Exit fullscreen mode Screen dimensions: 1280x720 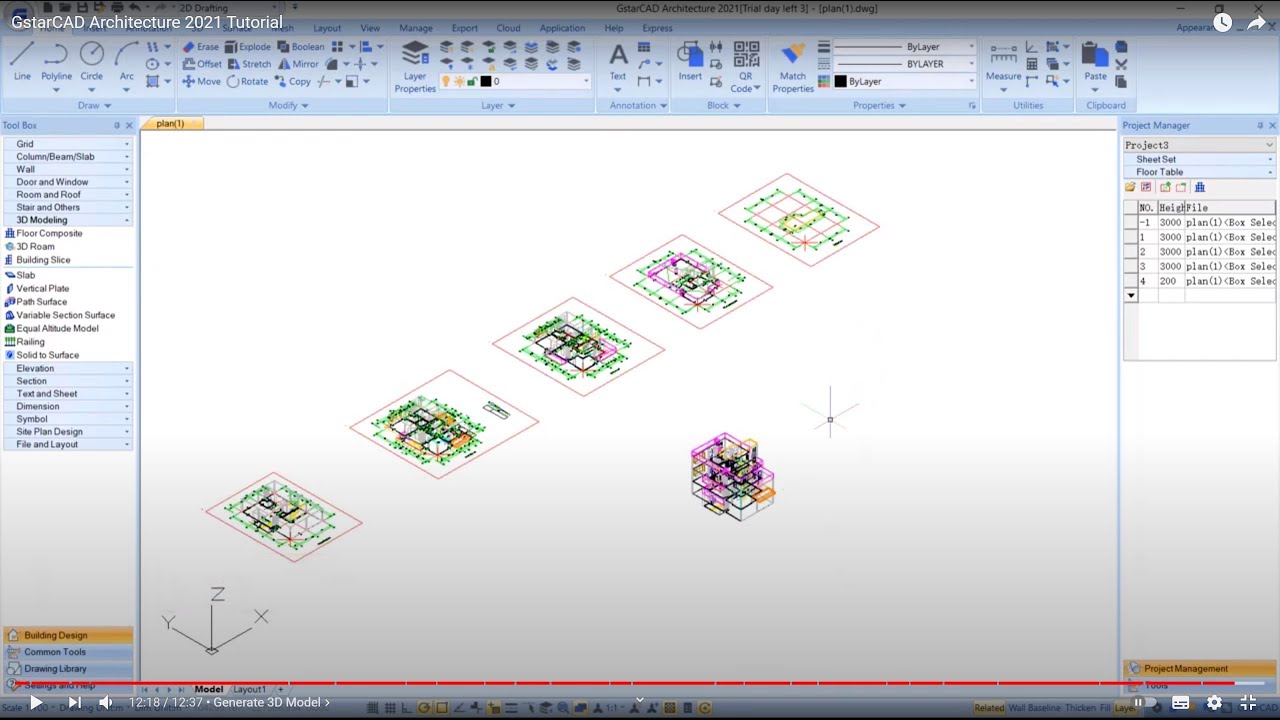pos(1248,702)
